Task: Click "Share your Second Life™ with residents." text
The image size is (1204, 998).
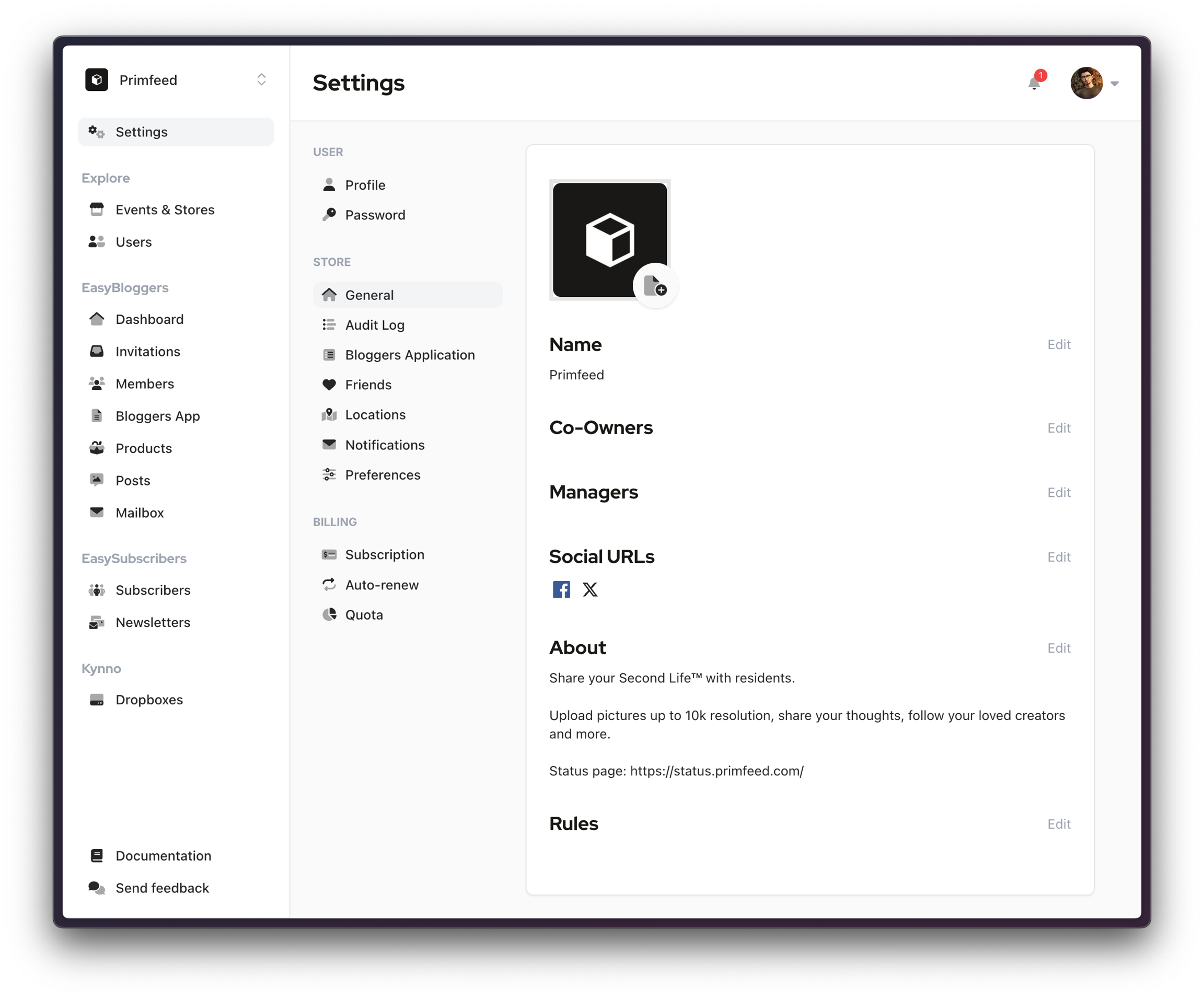Action: [672, 678]
